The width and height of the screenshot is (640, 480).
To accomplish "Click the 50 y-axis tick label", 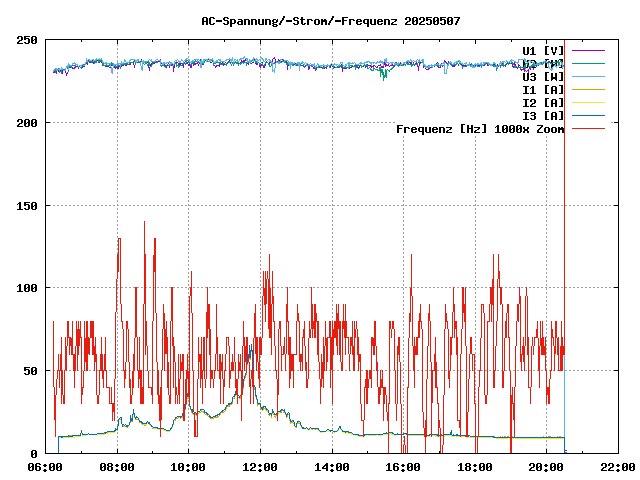I will [x=31, y=370].
